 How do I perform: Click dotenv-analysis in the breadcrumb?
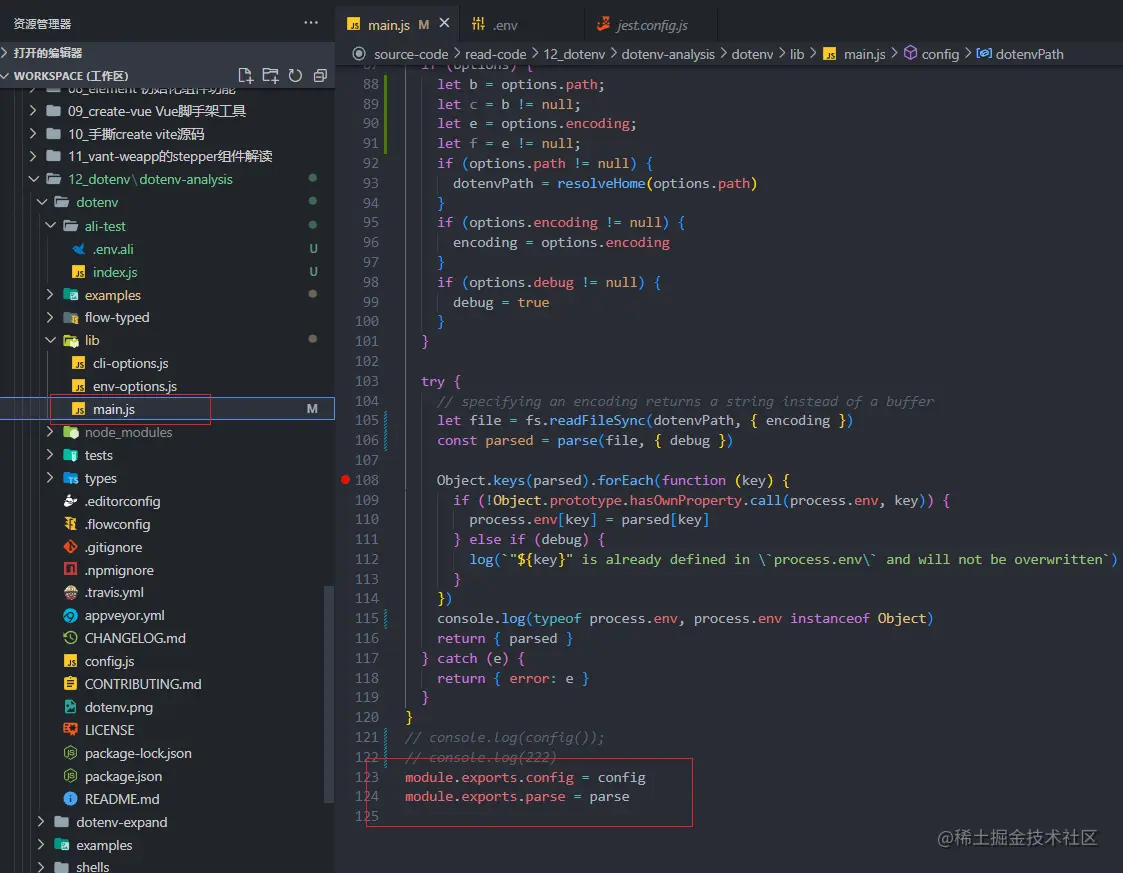coord(667,54)
